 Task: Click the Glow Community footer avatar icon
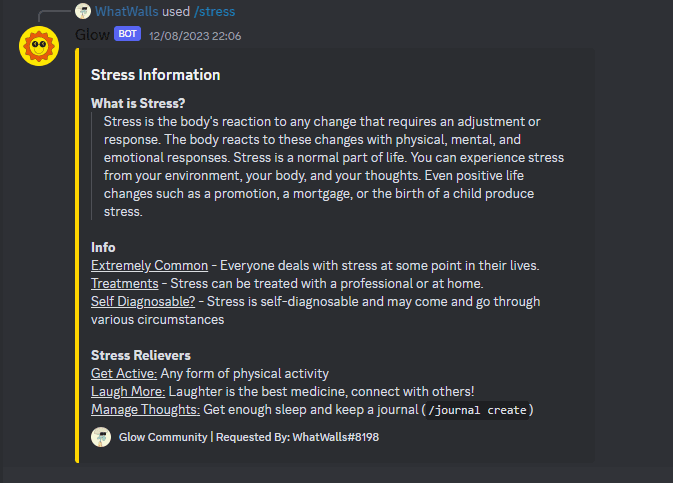tap(101, 437)
